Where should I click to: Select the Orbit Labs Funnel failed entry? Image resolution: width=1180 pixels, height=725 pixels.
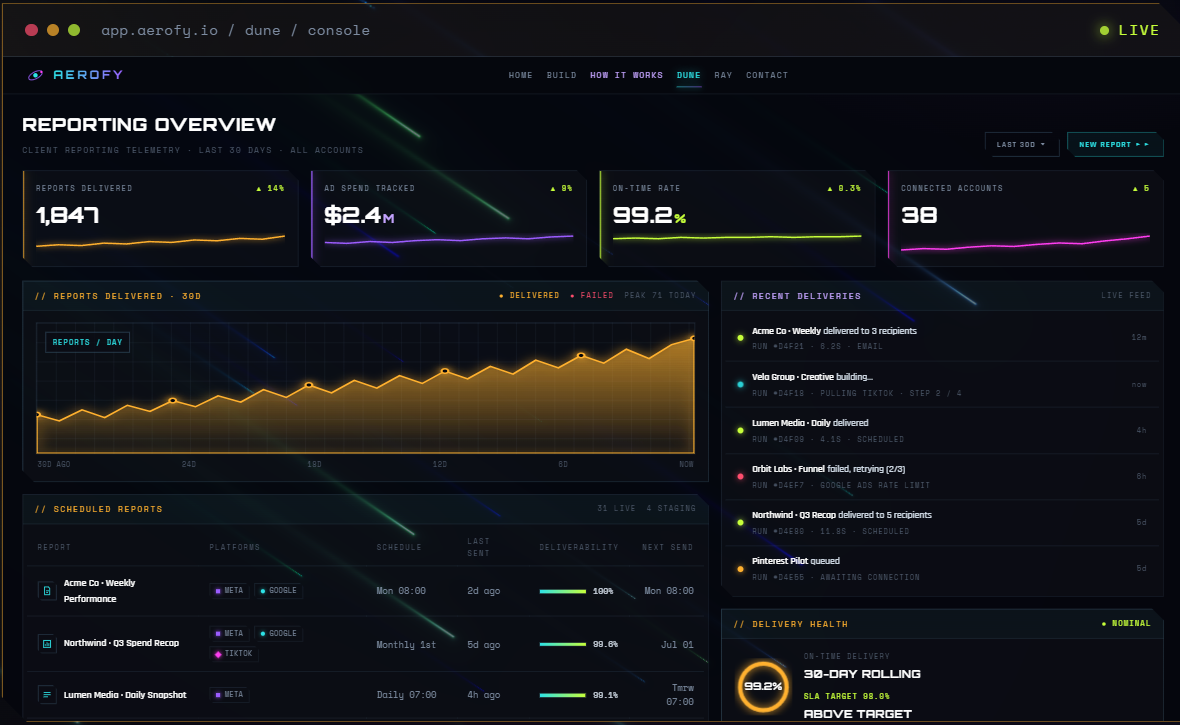coord(942,477)
